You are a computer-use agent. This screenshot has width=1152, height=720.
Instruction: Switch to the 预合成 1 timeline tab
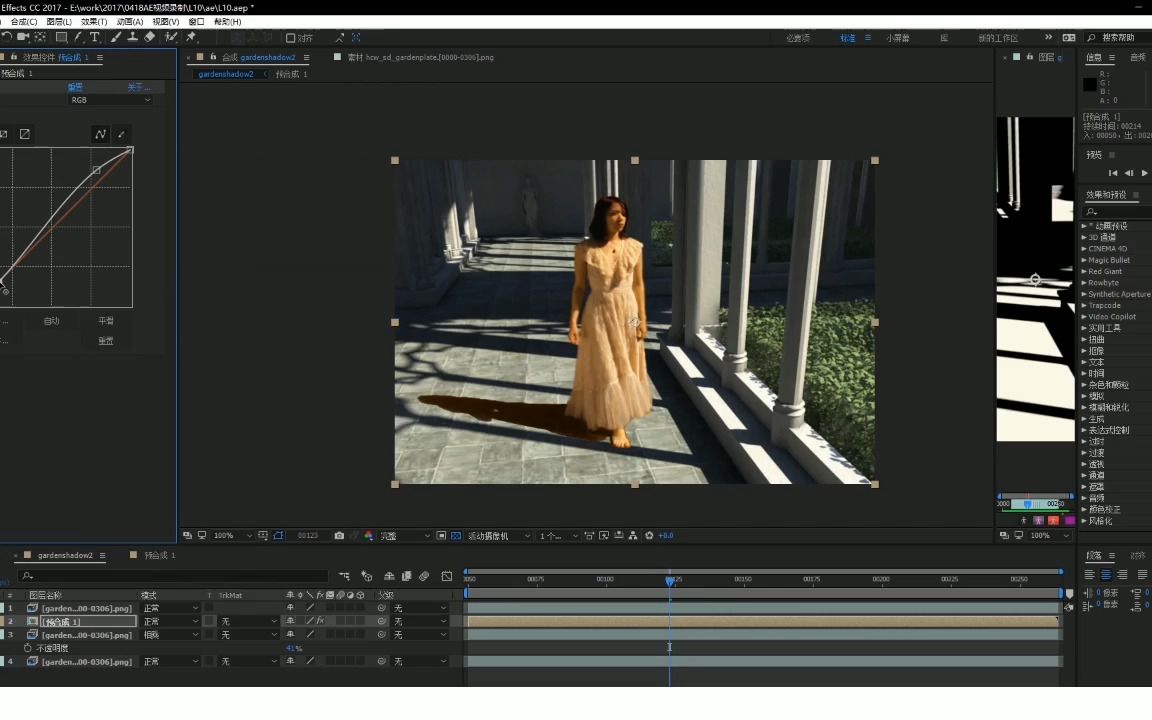159,555
